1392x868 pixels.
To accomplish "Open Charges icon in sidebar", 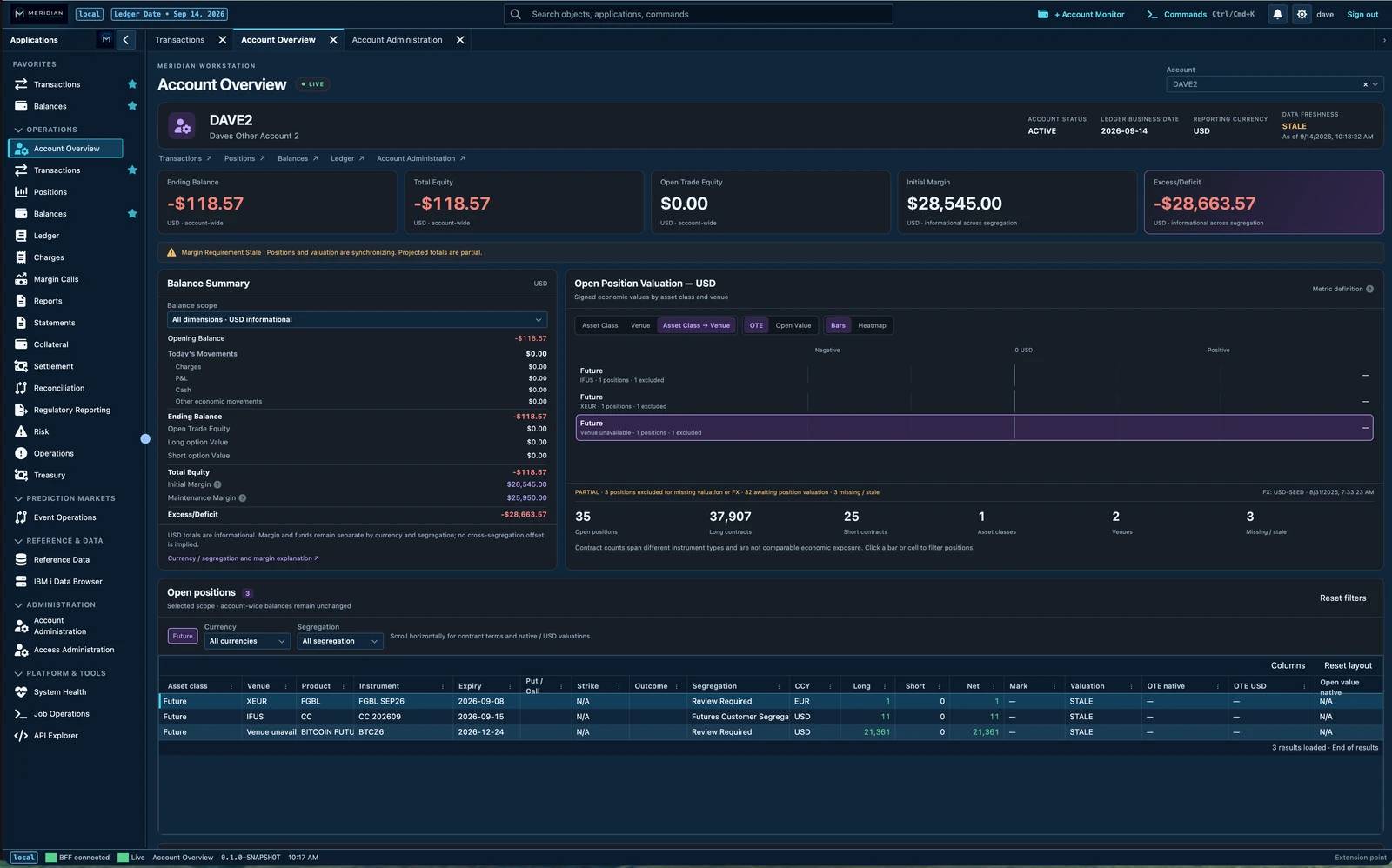I will (21, 257).
